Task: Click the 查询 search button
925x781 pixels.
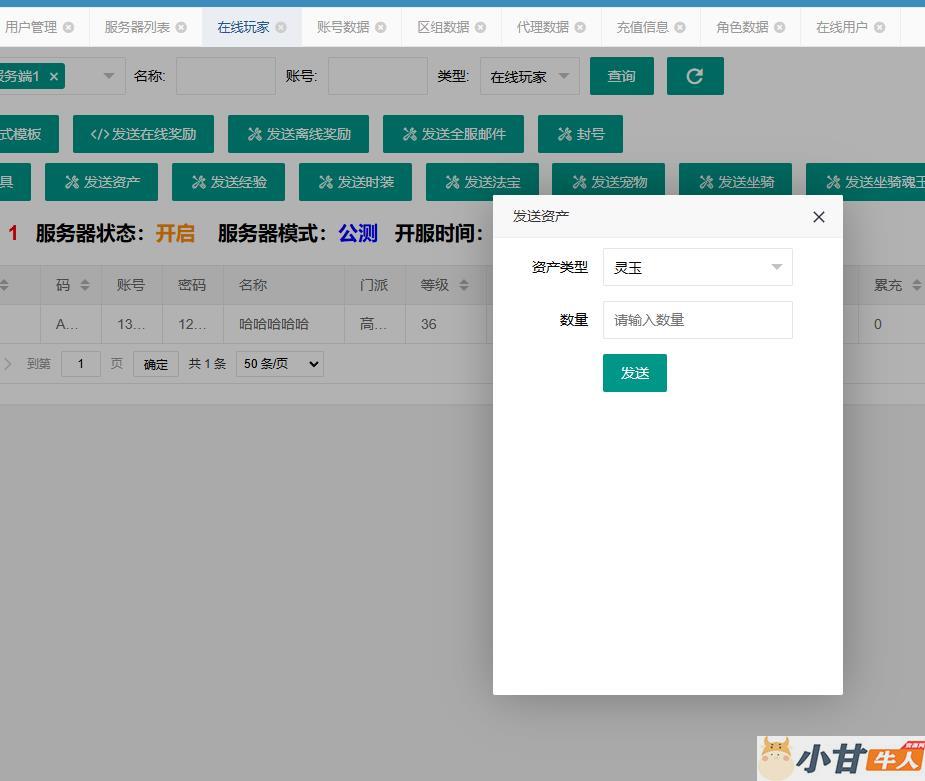Action: [x=621, y=76]
